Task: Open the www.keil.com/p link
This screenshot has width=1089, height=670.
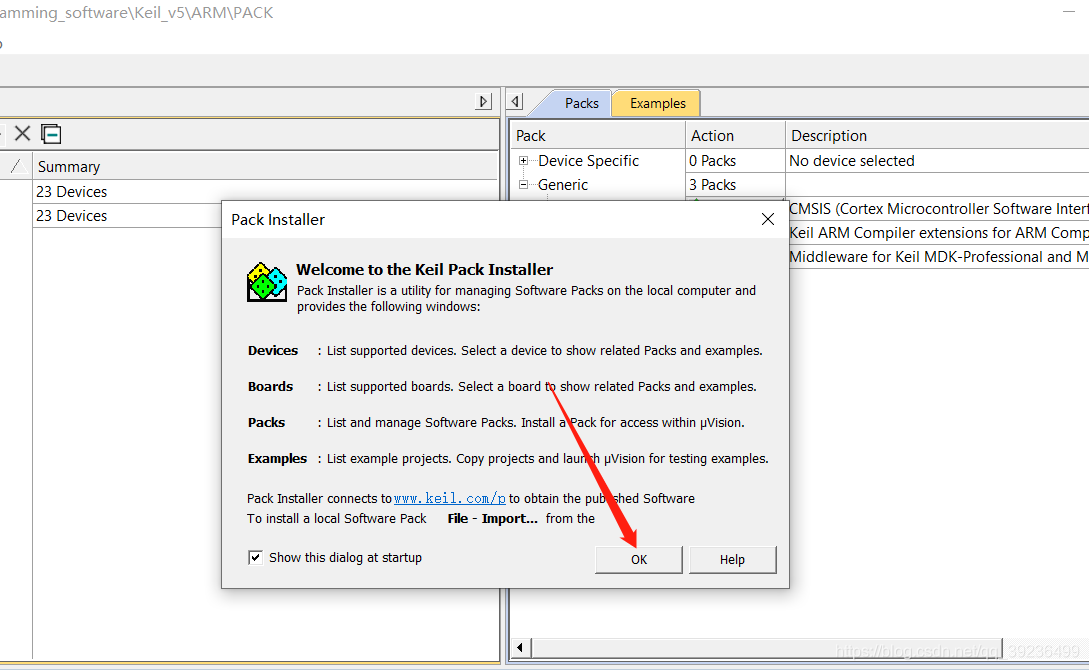Action: (x=449, y=499)
